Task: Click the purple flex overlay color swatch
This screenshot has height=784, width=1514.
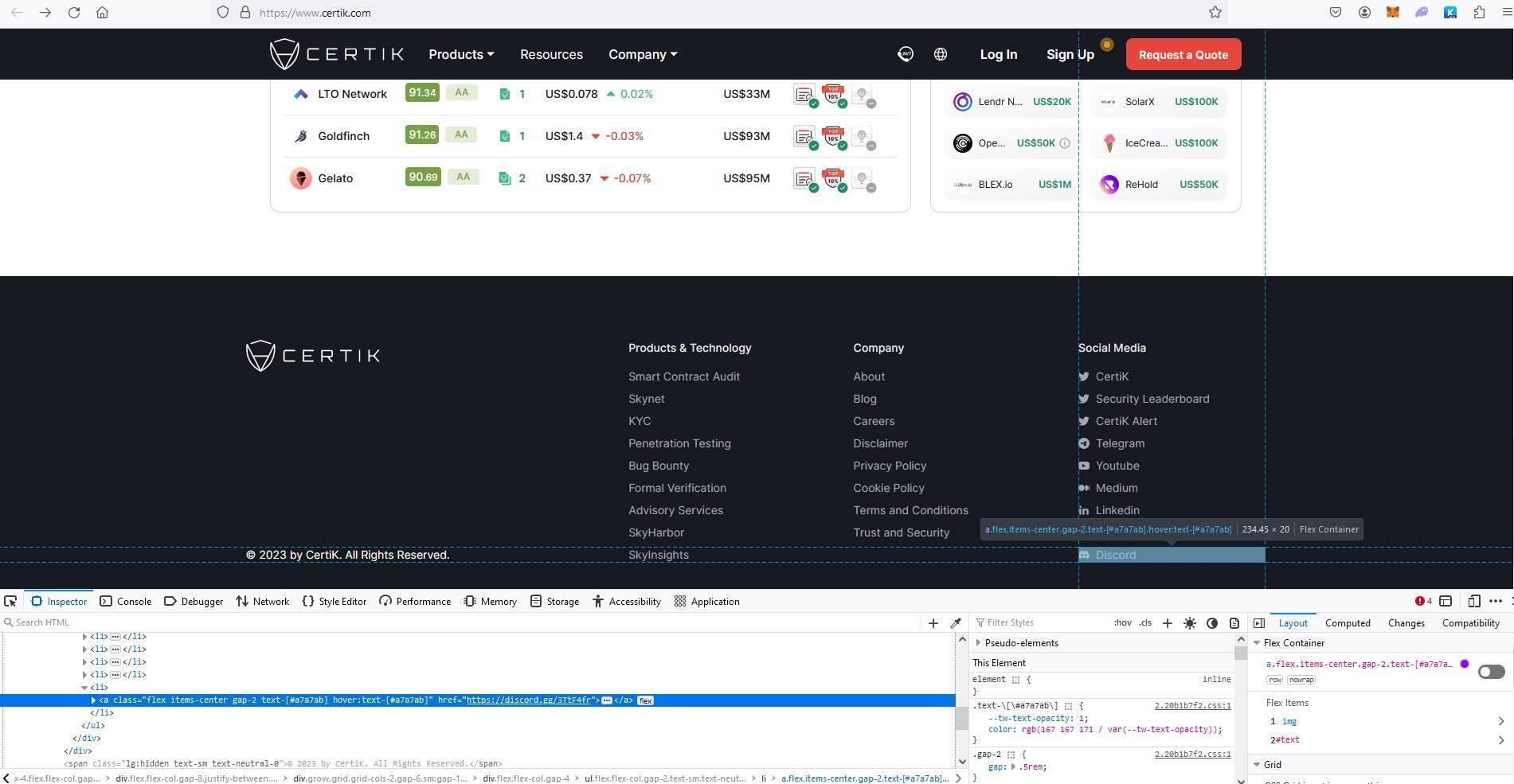Action: (1464, 664)
